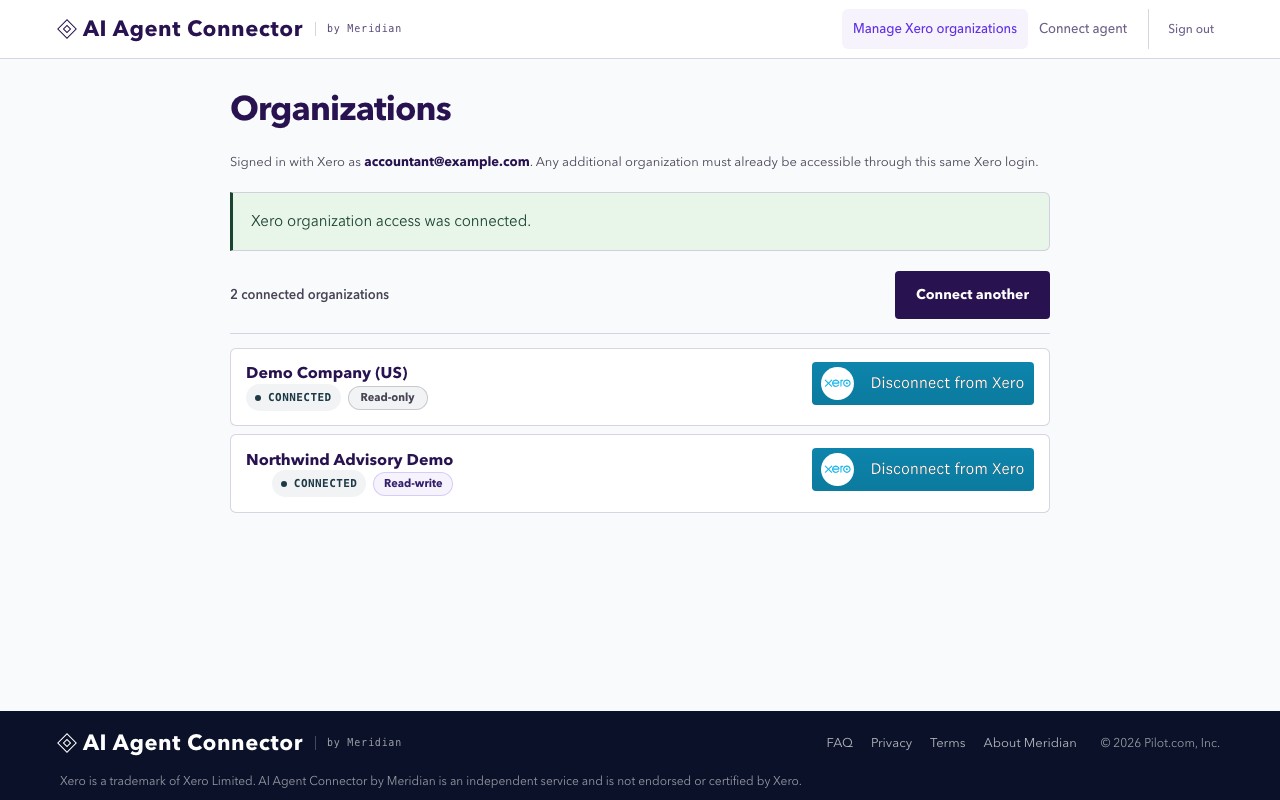The width and height of the screenshot is (1280, 800).
Task: Click the 'Xero organization access was connected' banner
Action: point(640,221)
